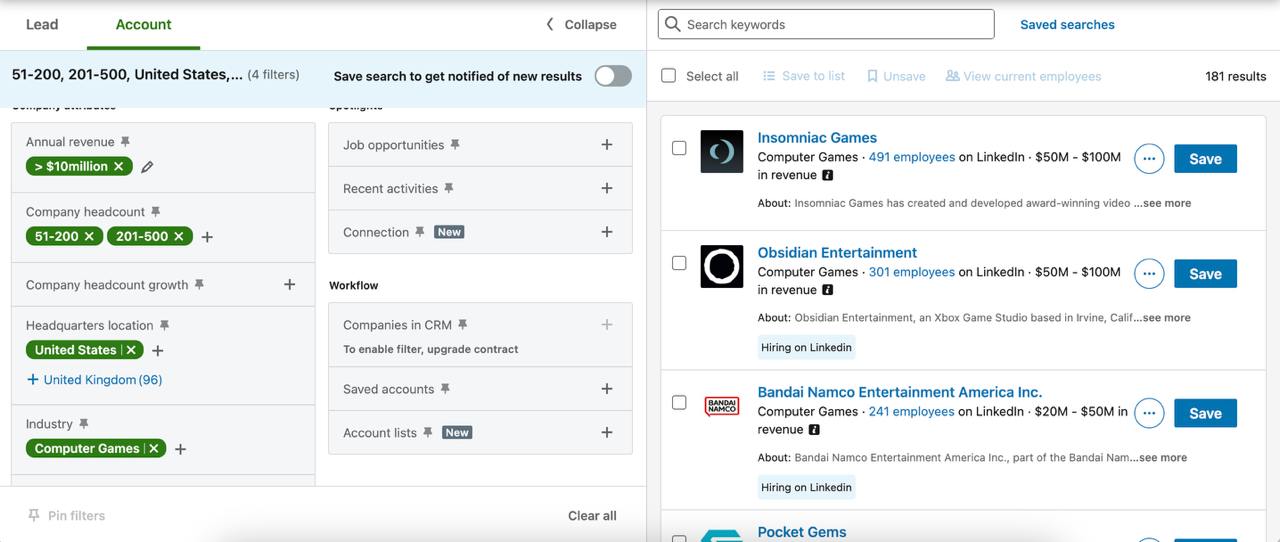
Task: Remove the >$10million revenue filter chip
Action: [118, 167]
